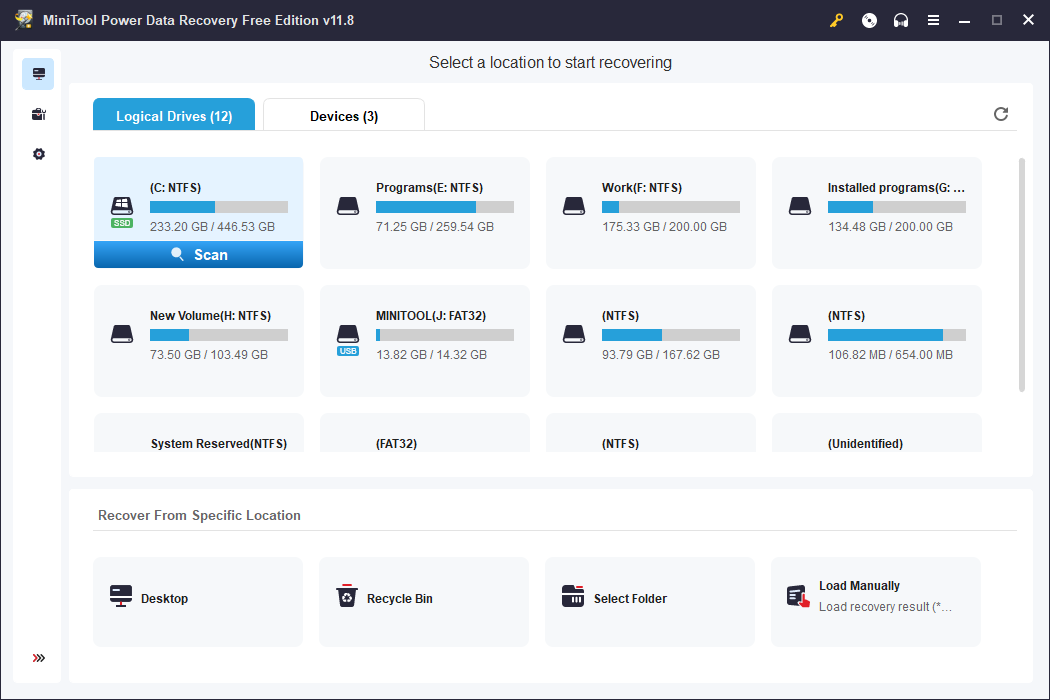1050x700 pixels.
Task: Click the 13.82 GB / 14.32 GB text
Action: click(431, 354)
